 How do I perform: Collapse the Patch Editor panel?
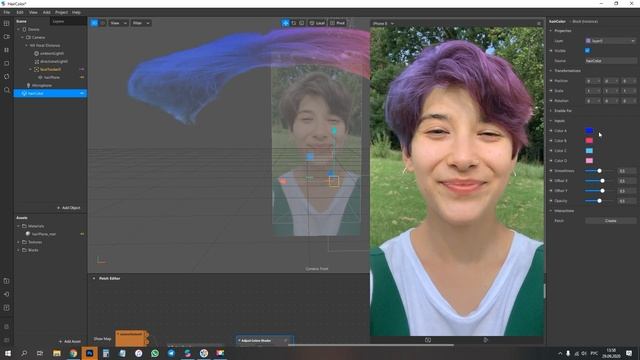(x=94, y=278)
